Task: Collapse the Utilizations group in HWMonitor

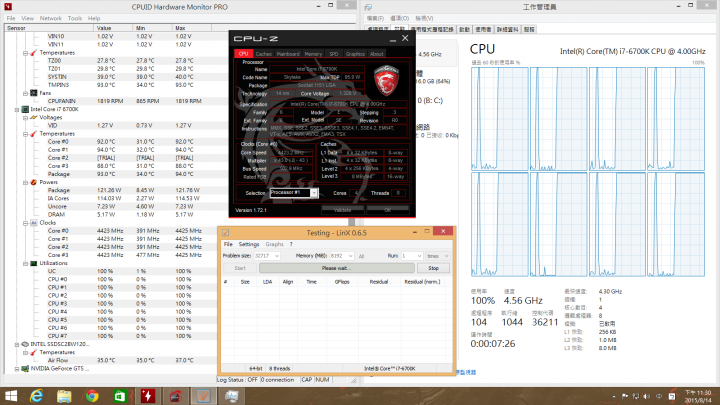Action: [x=25, y=263]
